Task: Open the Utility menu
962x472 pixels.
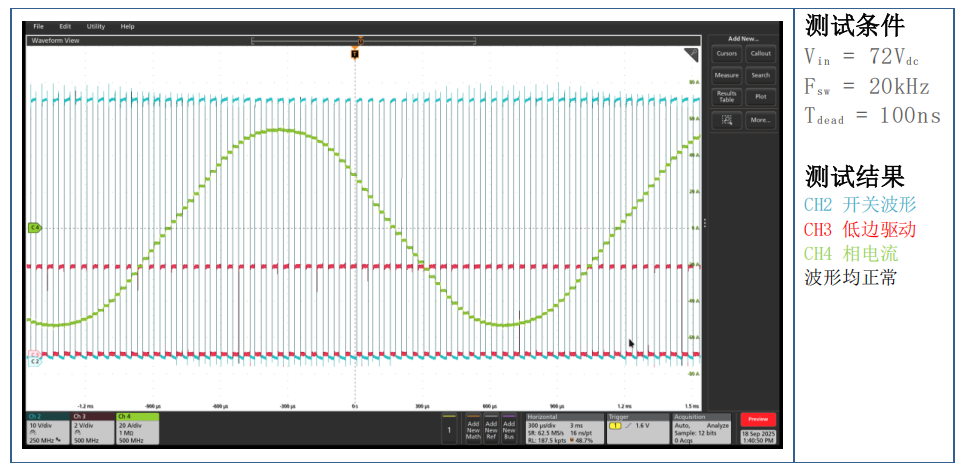Action: point(96,26)
